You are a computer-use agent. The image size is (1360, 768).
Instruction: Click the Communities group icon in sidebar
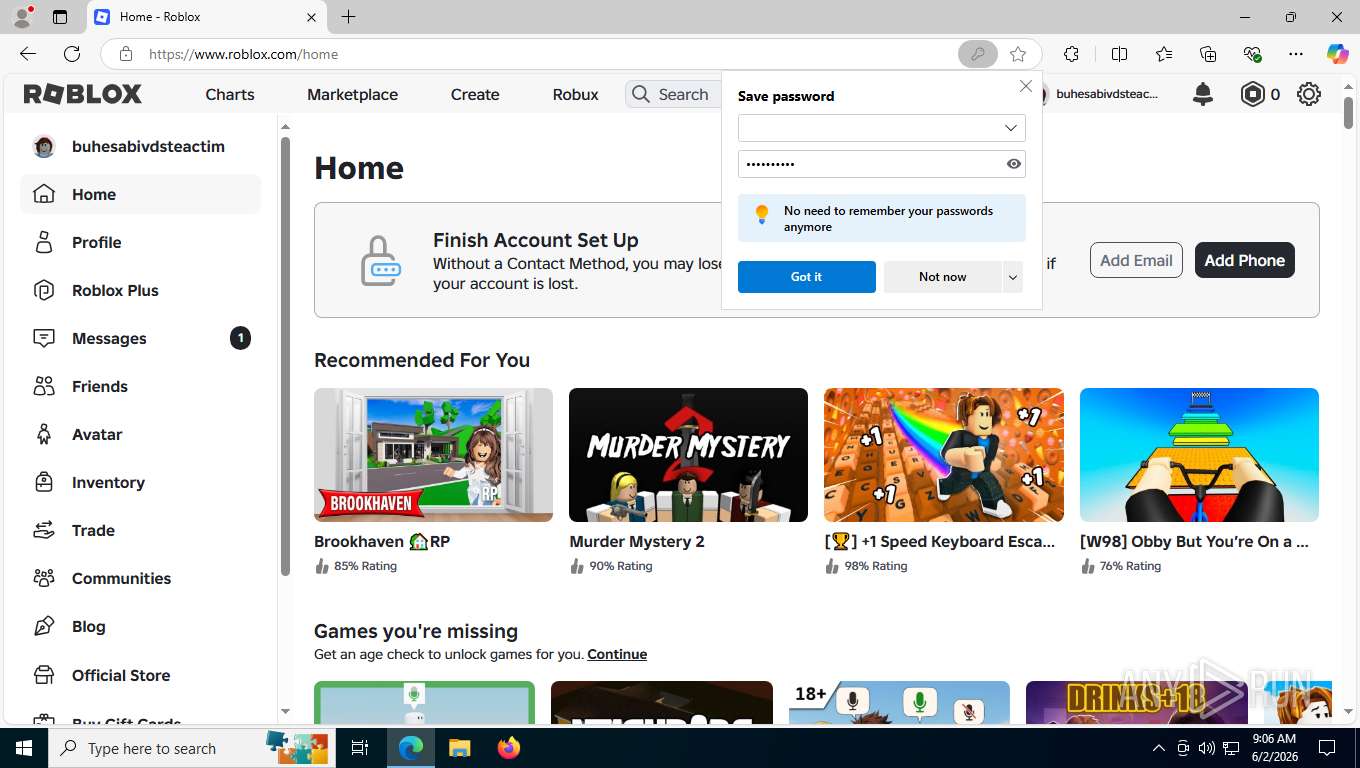[x=43, y=578]
